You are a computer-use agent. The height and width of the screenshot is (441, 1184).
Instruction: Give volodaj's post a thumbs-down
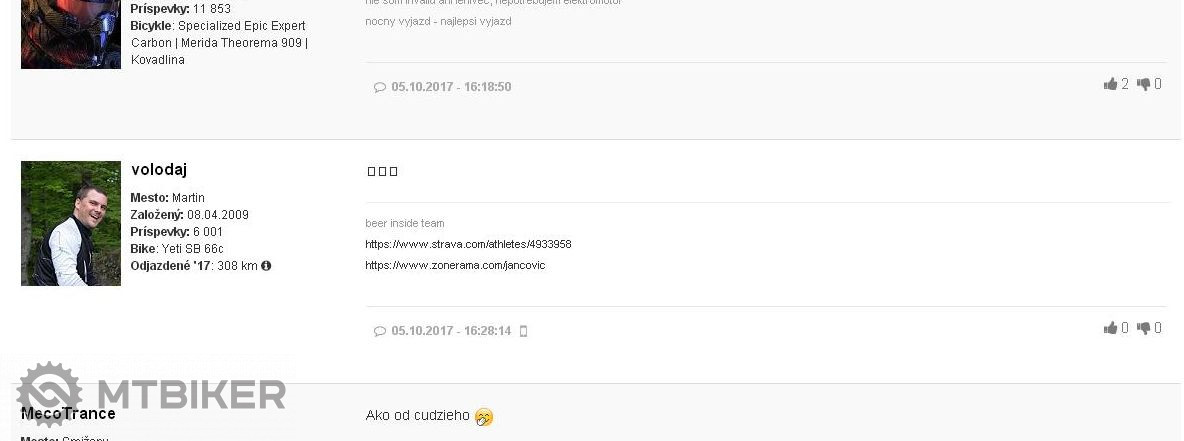pos(1144,328)
